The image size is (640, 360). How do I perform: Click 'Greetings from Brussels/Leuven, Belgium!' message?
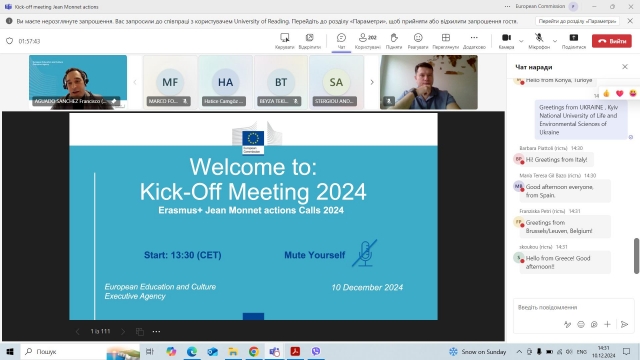point(566,227)
